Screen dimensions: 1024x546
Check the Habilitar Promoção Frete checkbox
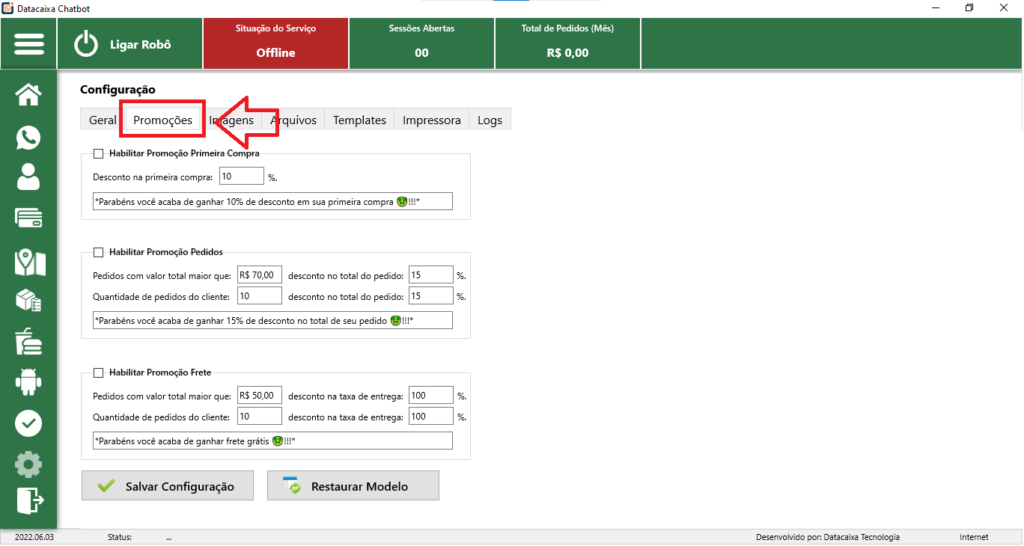(x=98, y=373)
